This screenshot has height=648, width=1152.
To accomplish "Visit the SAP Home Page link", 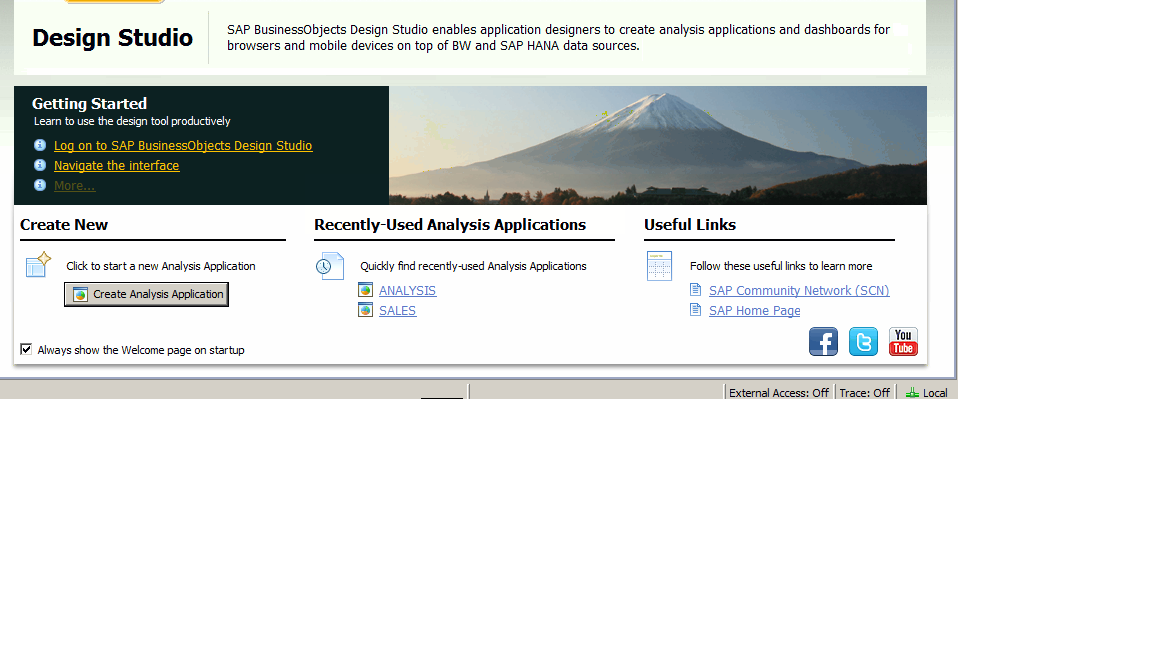I will (x=755, y=310).
